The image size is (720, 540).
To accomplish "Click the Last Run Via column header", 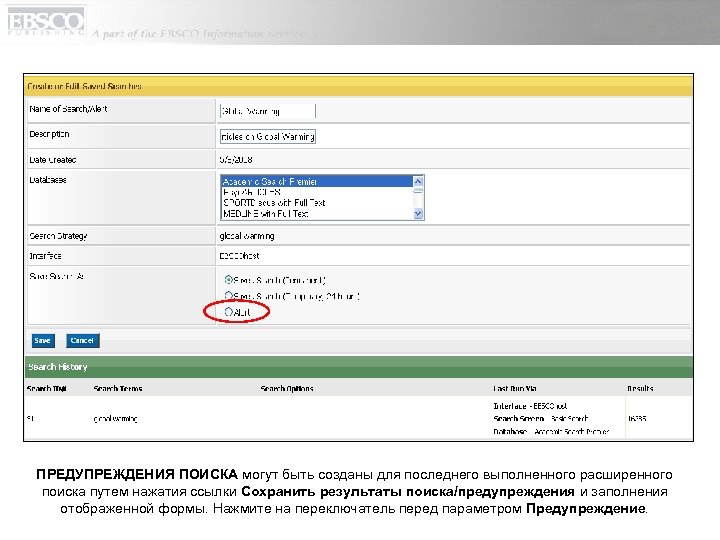I will [x=514, y=388].
